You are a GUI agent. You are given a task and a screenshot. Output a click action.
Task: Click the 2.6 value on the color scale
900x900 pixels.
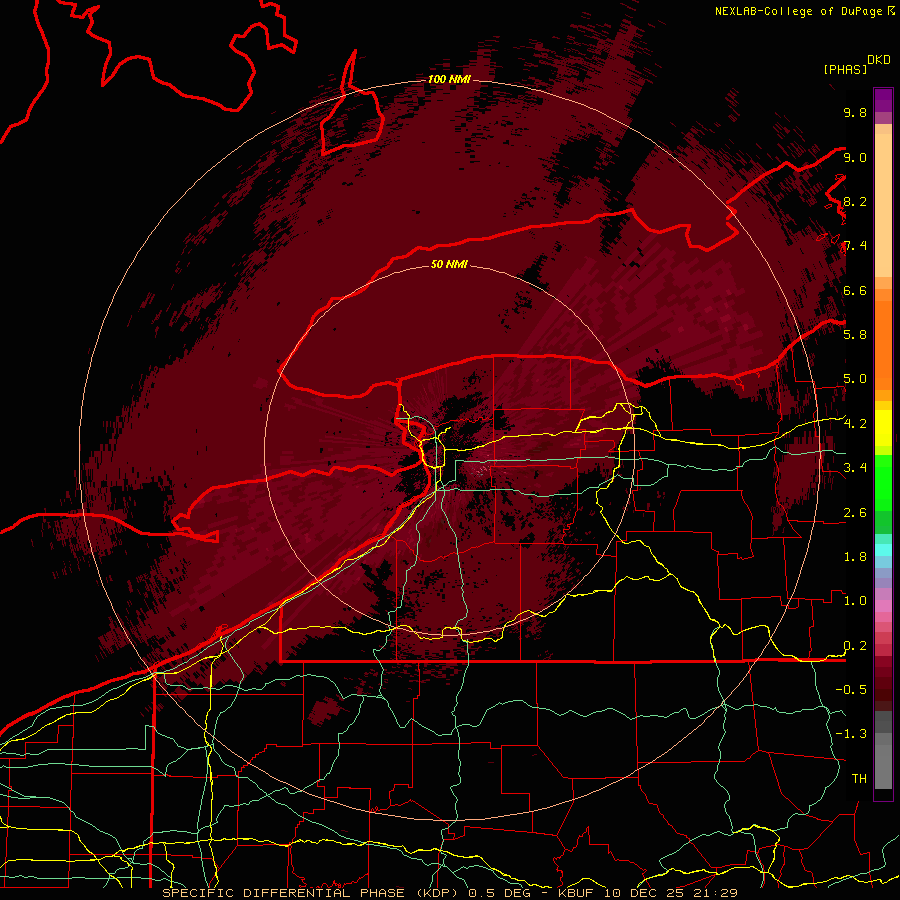coord(855,513)
